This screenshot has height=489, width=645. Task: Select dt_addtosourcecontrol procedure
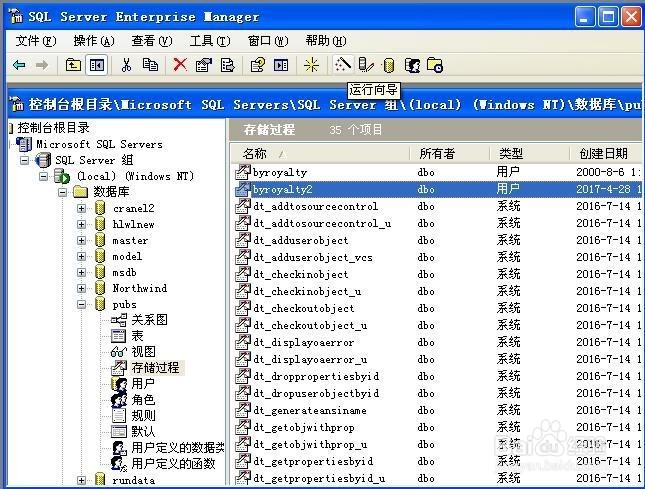pyautogui.click(x=316, y=206)
